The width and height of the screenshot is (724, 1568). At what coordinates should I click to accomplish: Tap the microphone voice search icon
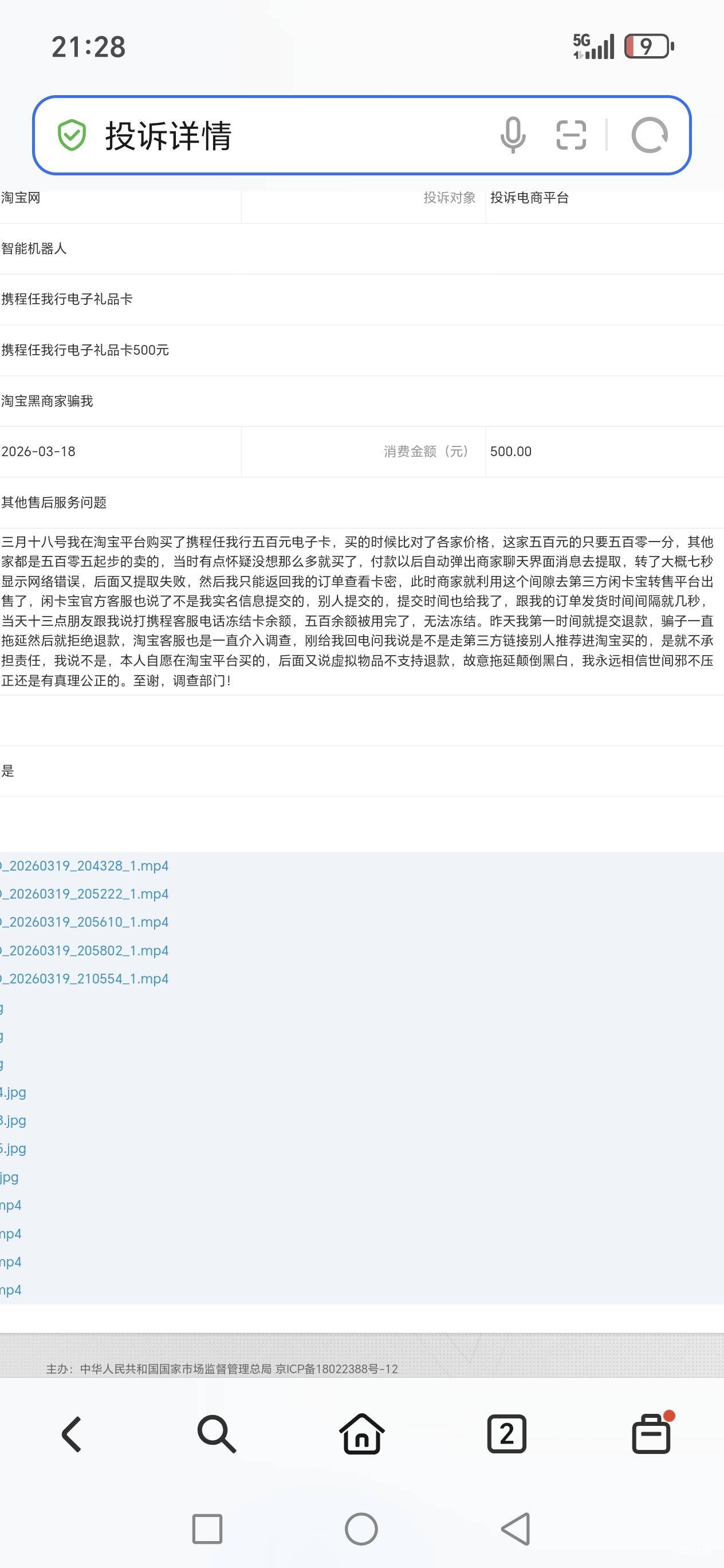[x=512, y=135]
